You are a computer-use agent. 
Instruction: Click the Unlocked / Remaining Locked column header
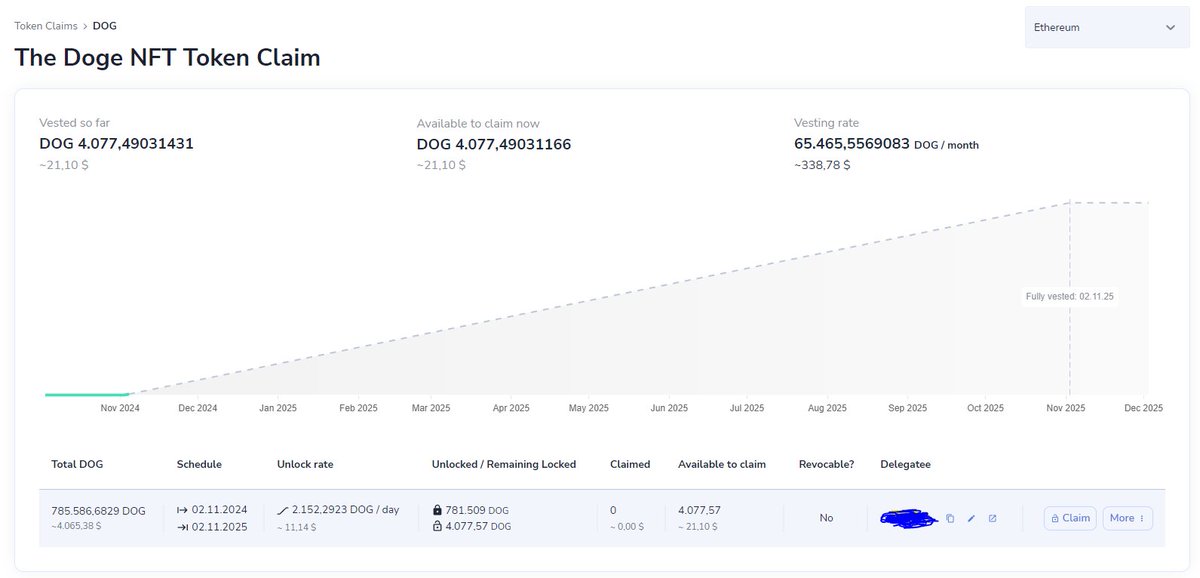[x=504, y=464]
